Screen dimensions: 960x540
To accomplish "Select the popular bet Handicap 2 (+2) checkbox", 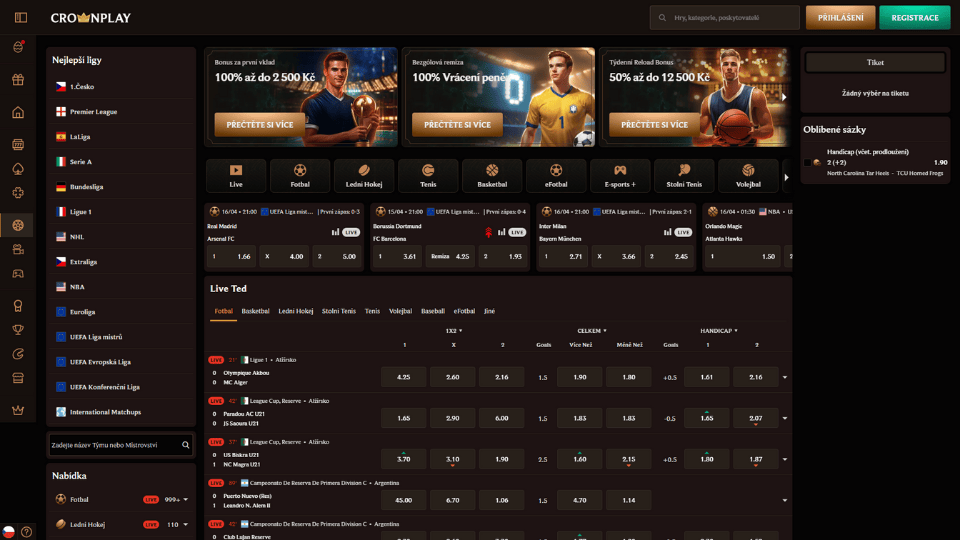I will 808,163.
